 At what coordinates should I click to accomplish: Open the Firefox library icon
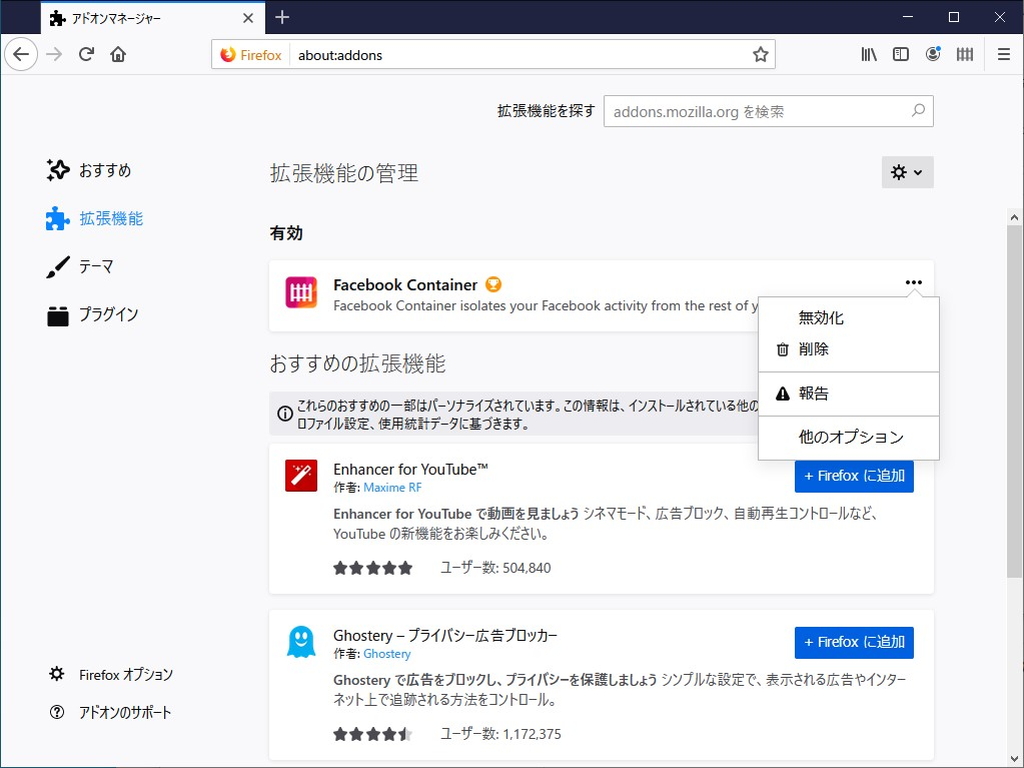coord(868,54)
